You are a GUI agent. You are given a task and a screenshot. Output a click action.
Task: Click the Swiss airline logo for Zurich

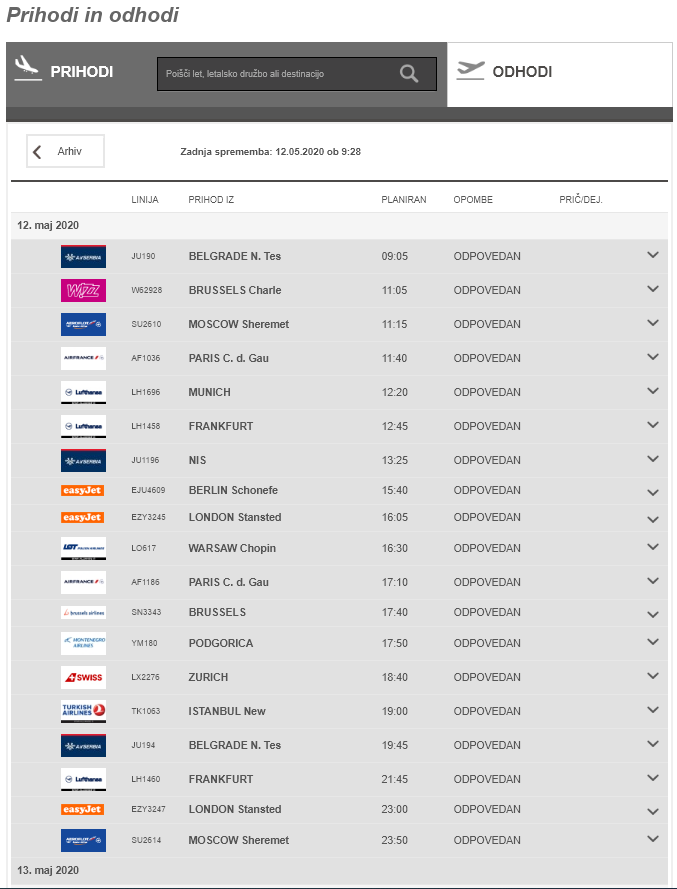point(83,677)
